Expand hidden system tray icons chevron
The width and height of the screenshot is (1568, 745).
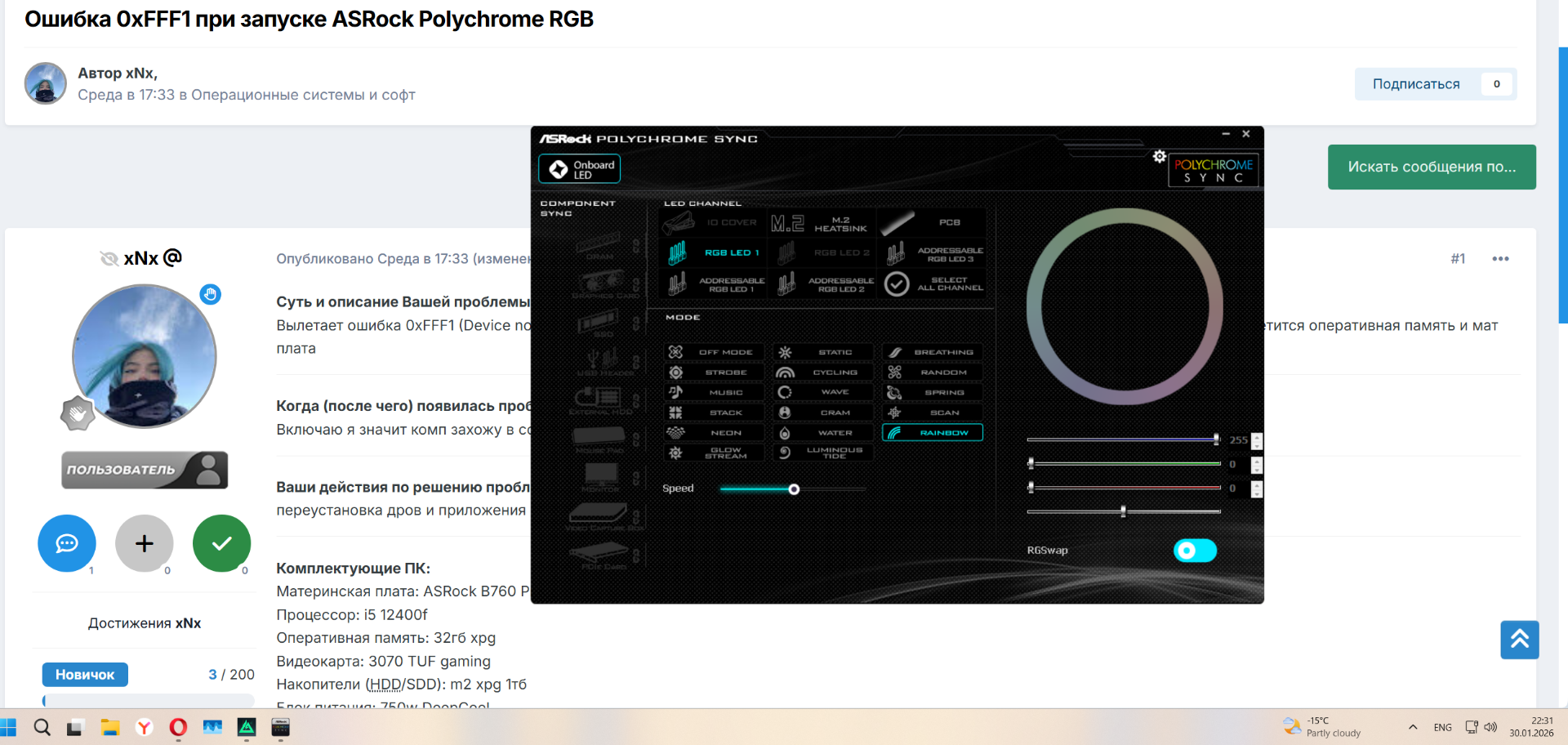[x=1413, y=727]
